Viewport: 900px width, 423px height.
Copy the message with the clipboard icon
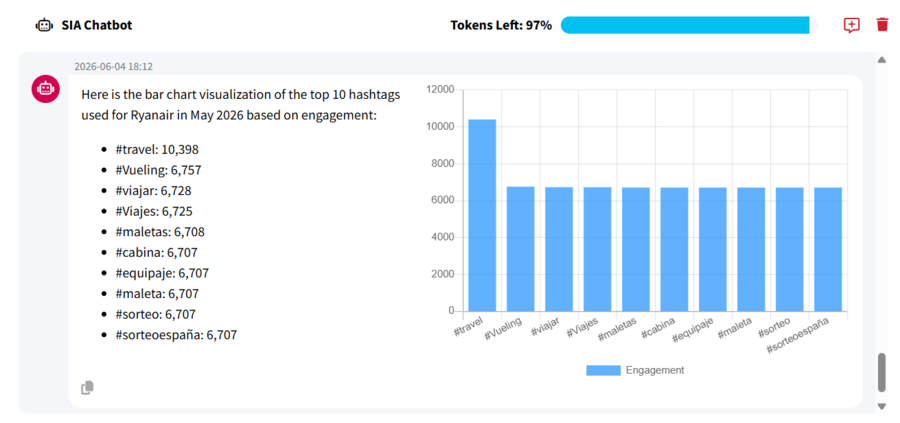click(87, 388)
